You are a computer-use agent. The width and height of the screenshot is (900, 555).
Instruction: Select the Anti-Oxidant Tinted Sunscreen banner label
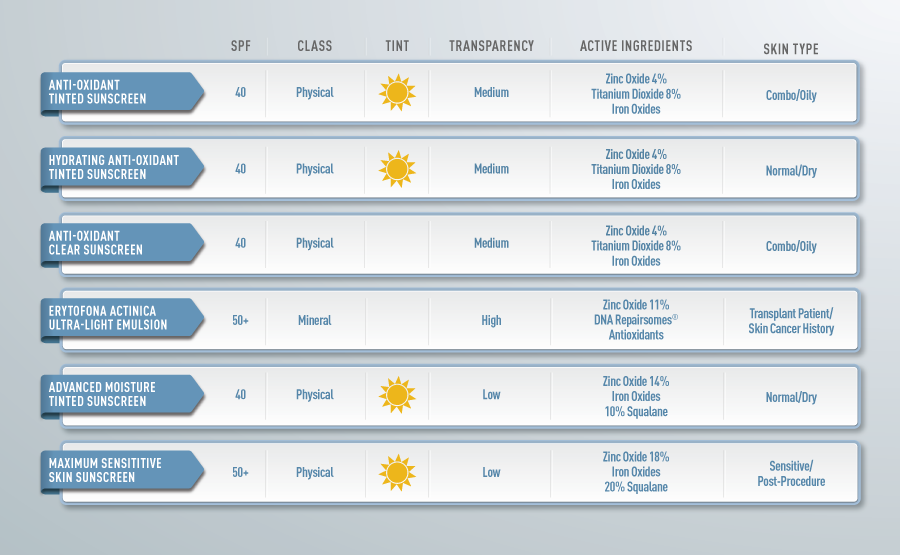tap(122, 92)
